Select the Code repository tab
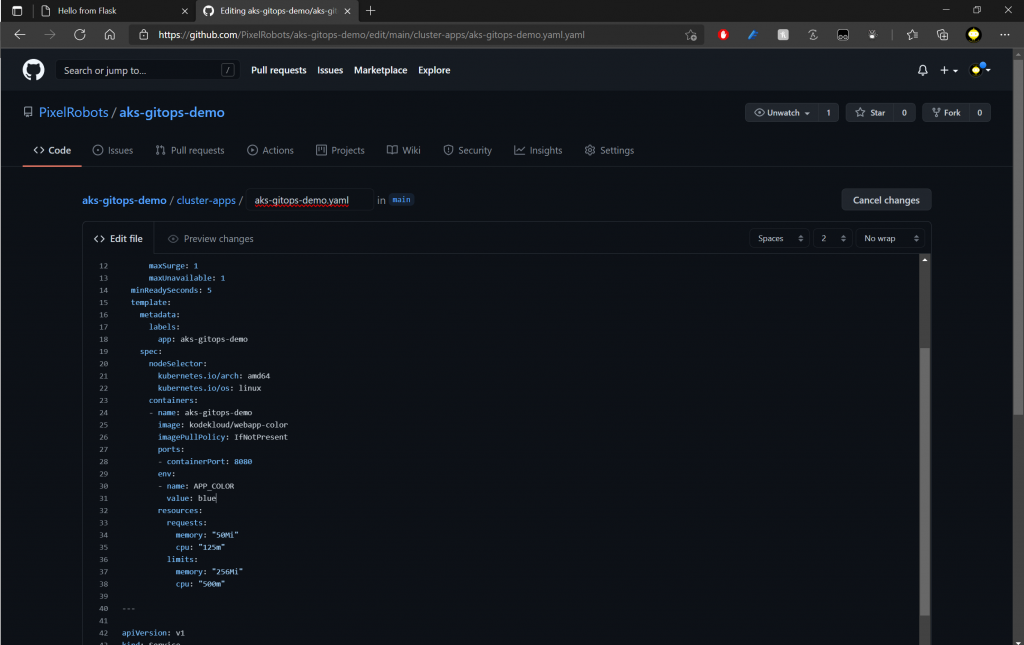Image resolution: width=1024 pixels, height=645 pixels. (x=52, y=150)
